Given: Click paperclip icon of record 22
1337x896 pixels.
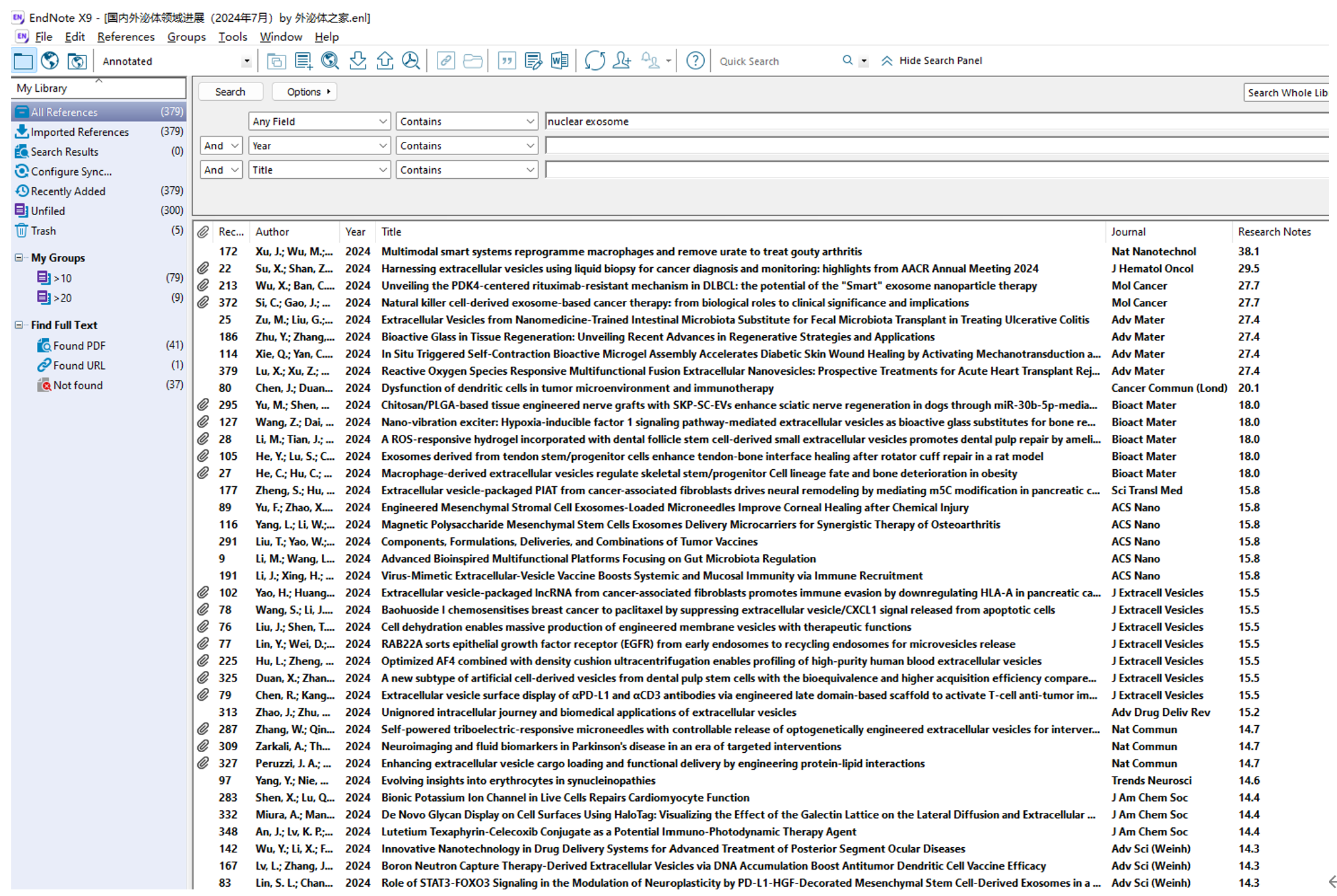Looking at the screenshot, I should click(x=203, y=269).
